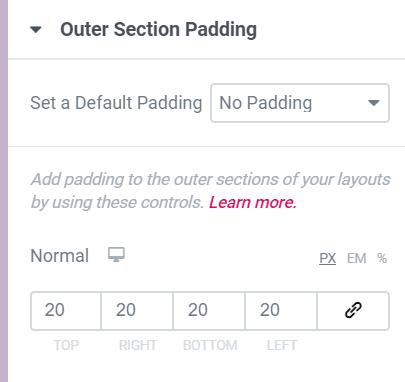Click the desktop responsive mode icon
The width and height of the screenshot is (405, 382).
click(116, 255)
